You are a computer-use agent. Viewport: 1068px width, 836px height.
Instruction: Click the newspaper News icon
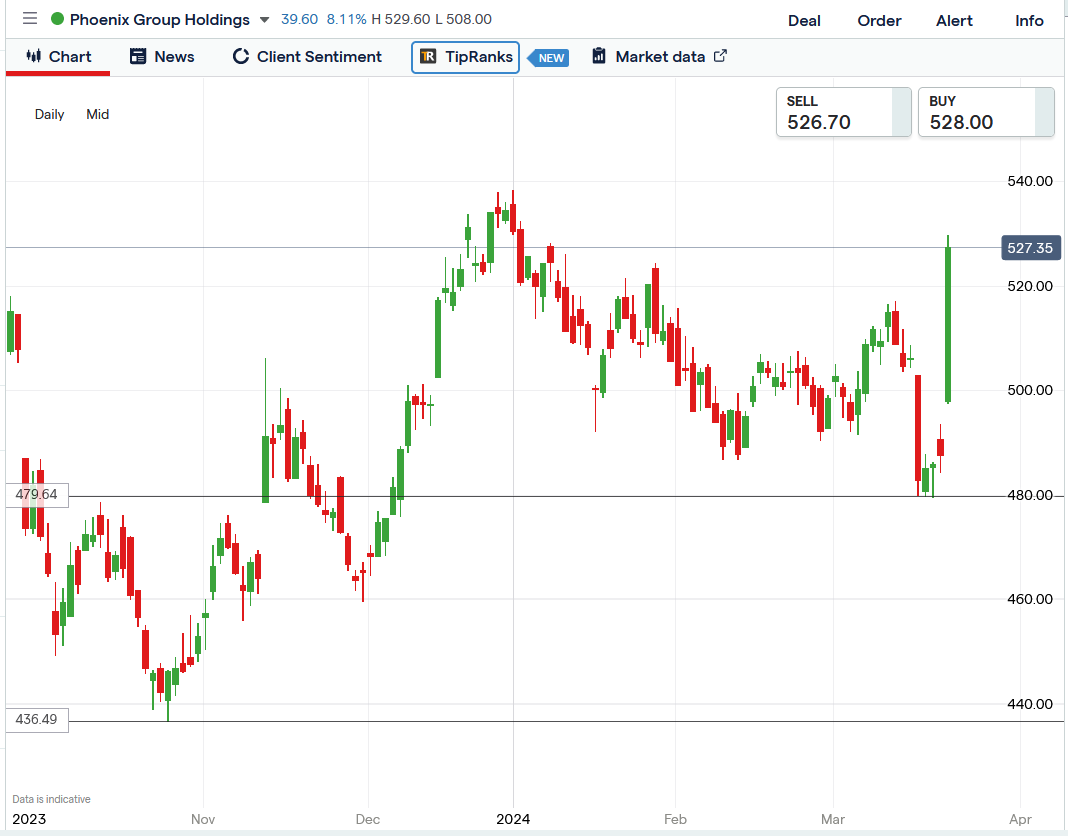[x=138, y=57]
